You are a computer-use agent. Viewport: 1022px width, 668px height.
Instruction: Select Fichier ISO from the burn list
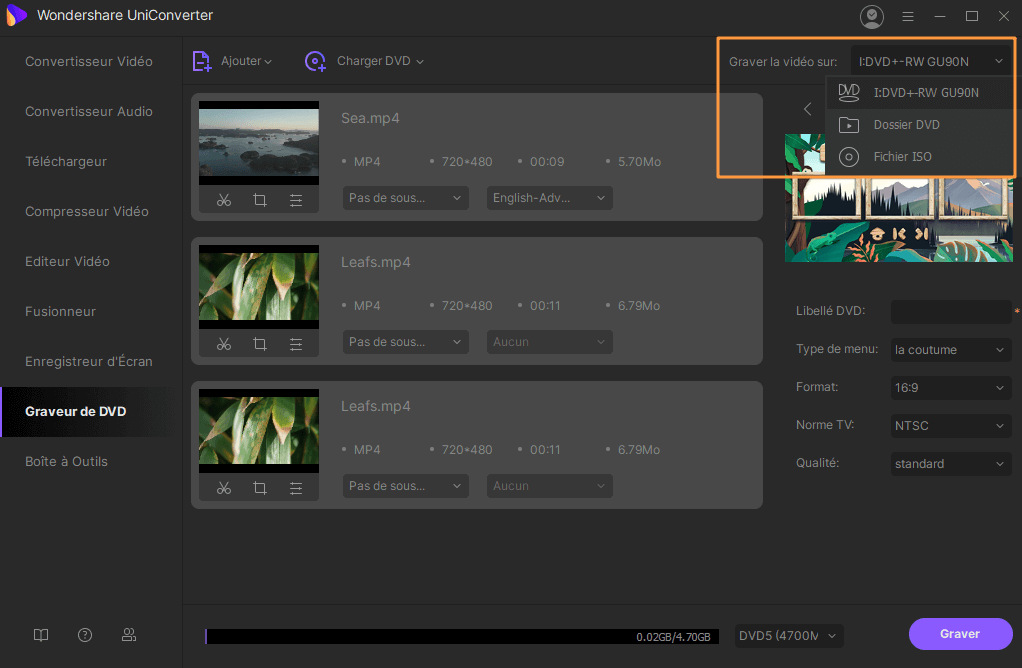coord(902,157)
